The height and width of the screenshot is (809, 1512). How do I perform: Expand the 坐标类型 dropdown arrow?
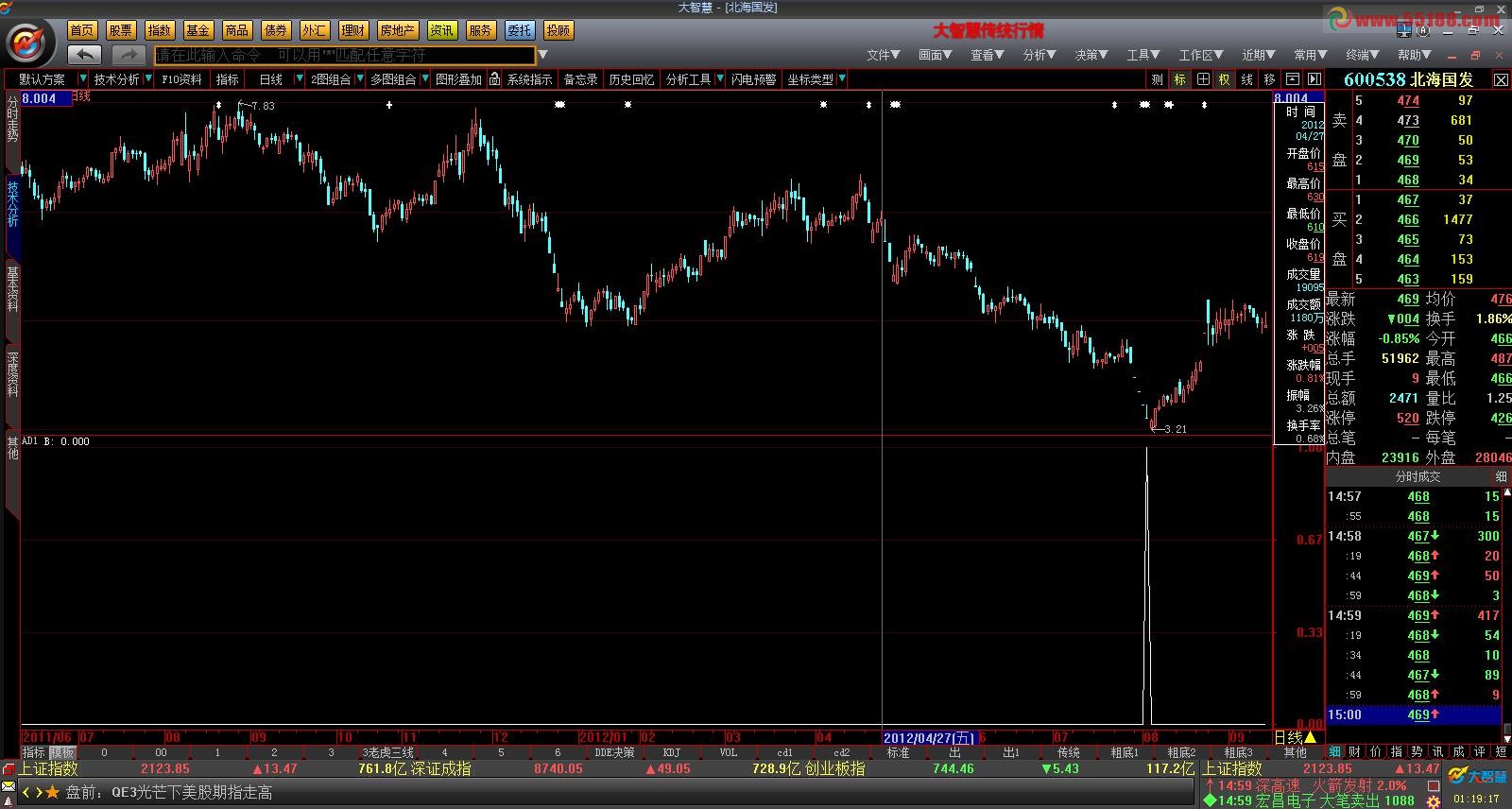pos(842,79)
